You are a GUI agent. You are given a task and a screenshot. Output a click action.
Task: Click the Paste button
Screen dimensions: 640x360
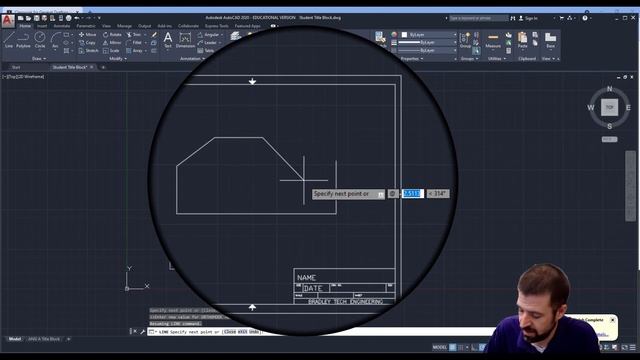coord(522,40)
